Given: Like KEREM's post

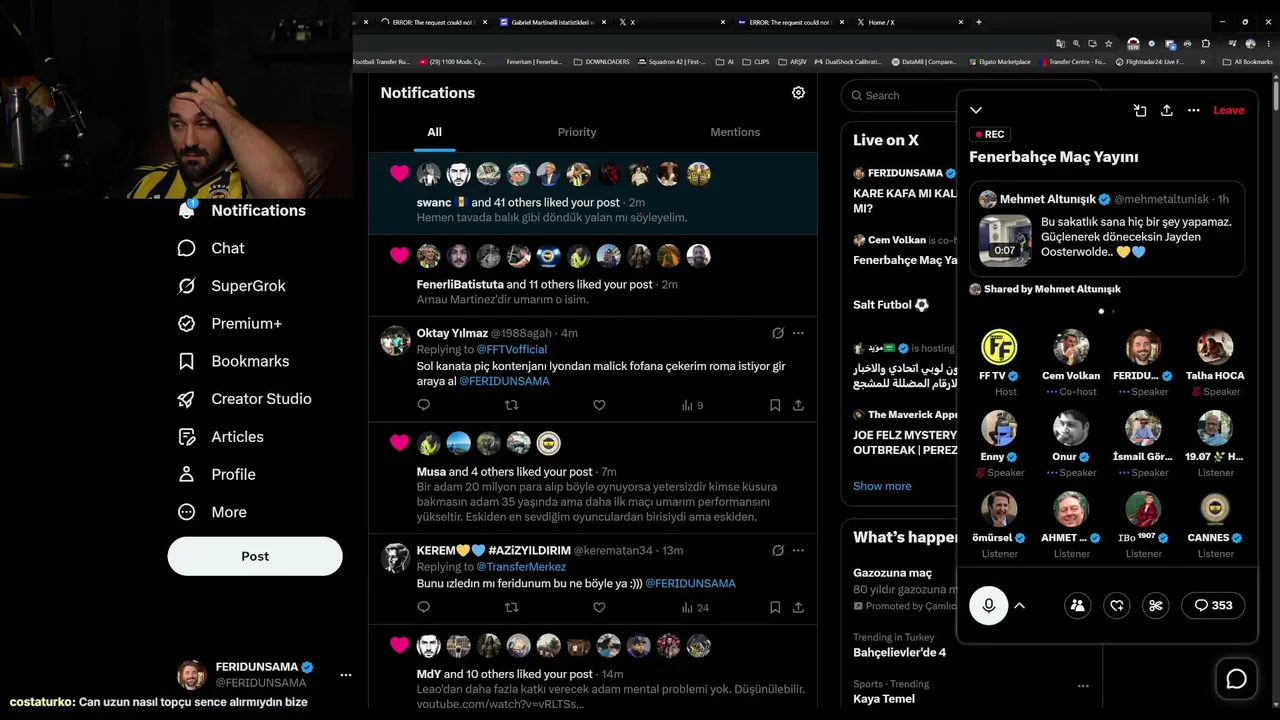Looking at the screenshot, I should click(599, 607).
